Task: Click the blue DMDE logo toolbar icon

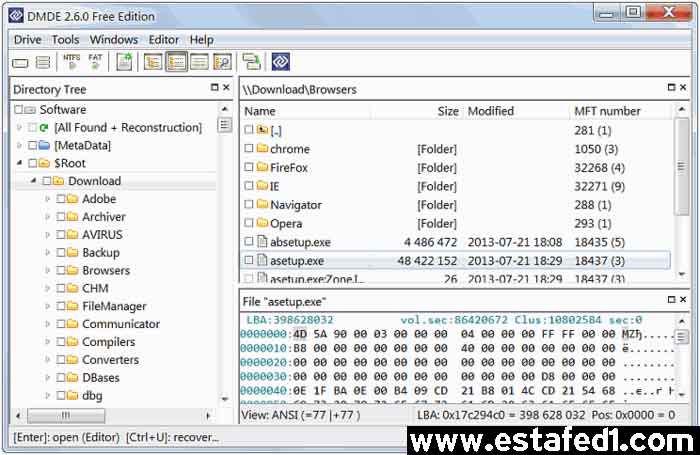Action: coord(280,62)
